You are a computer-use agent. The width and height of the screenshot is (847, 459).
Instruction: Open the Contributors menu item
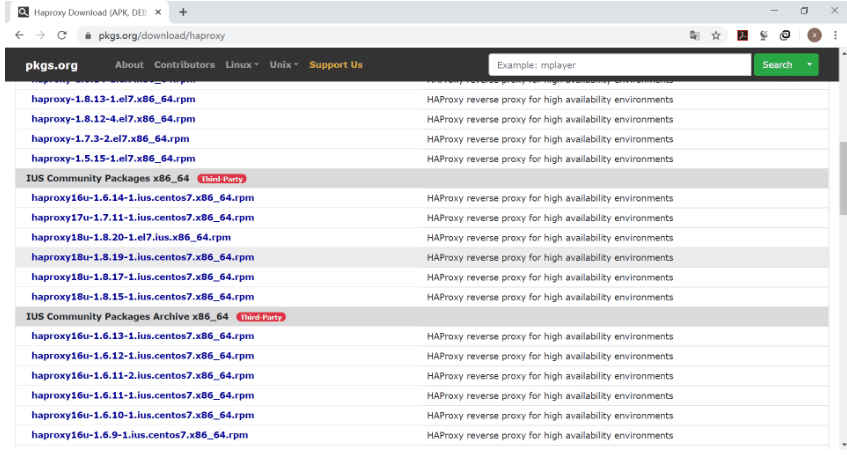(184, 65)
